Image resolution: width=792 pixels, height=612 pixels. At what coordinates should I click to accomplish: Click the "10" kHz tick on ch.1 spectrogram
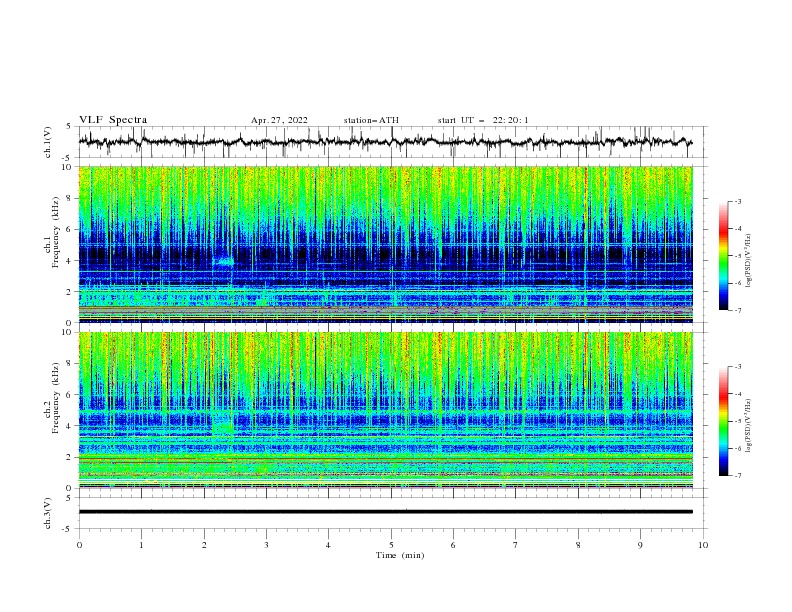coord(67,167)
